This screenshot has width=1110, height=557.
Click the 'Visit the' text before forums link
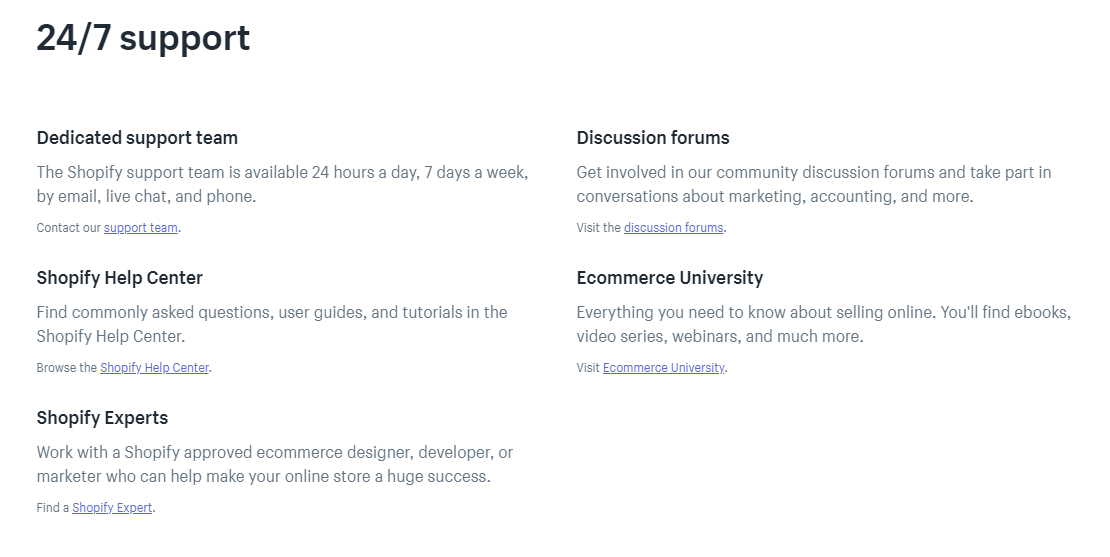click(598, 228)
